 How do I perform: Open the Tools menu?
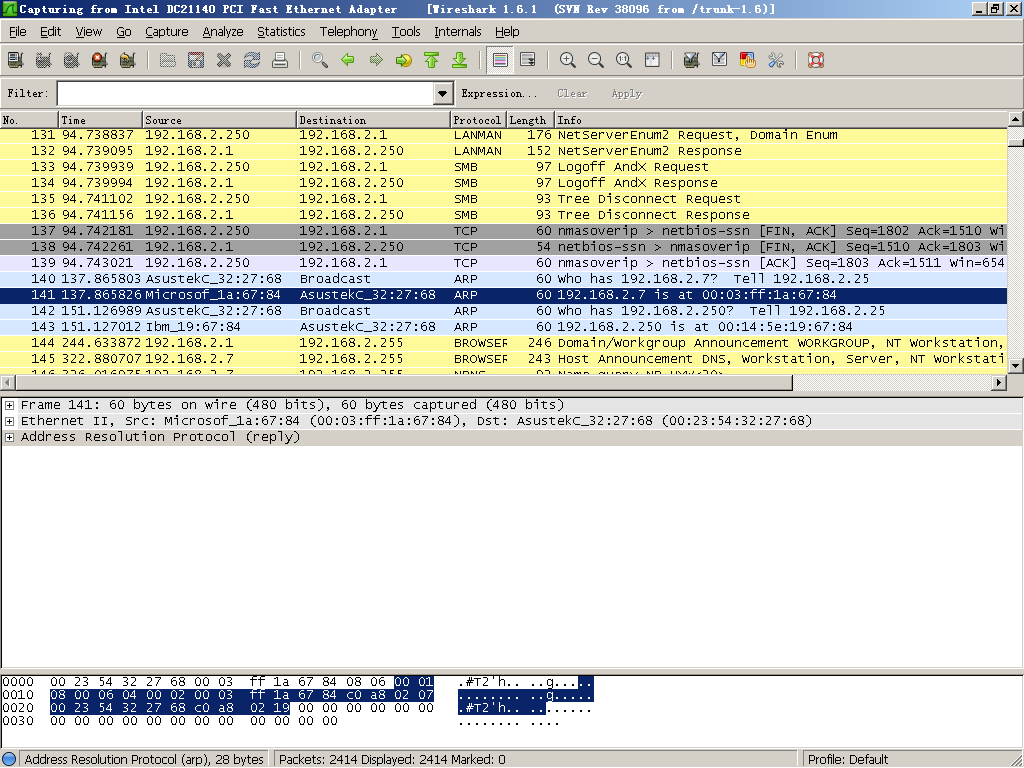point(406,32)
